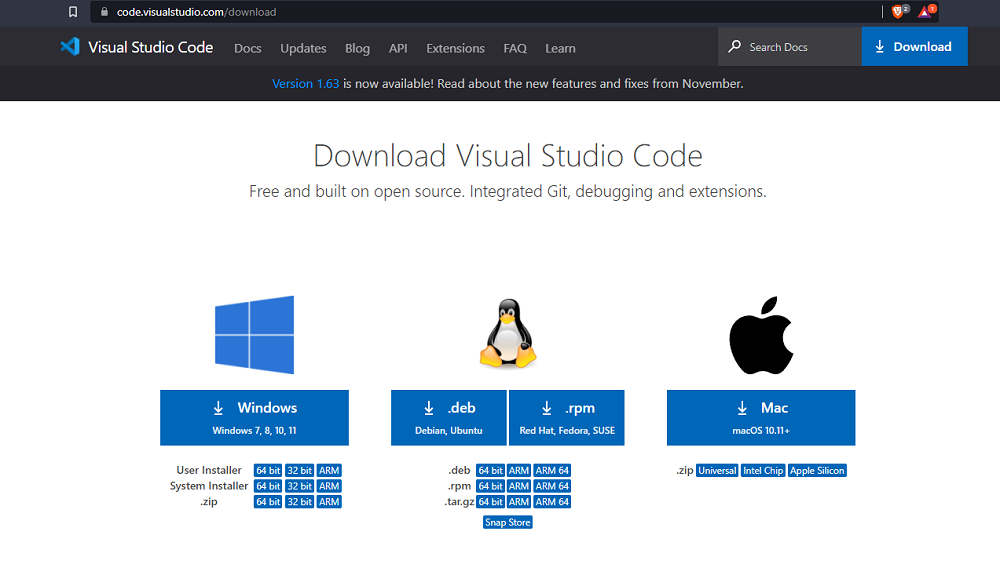Image resolution: width=1000 pixels, height=586 pixels.
Task: Open the Extensions nav item
Action: click(455, 48)
